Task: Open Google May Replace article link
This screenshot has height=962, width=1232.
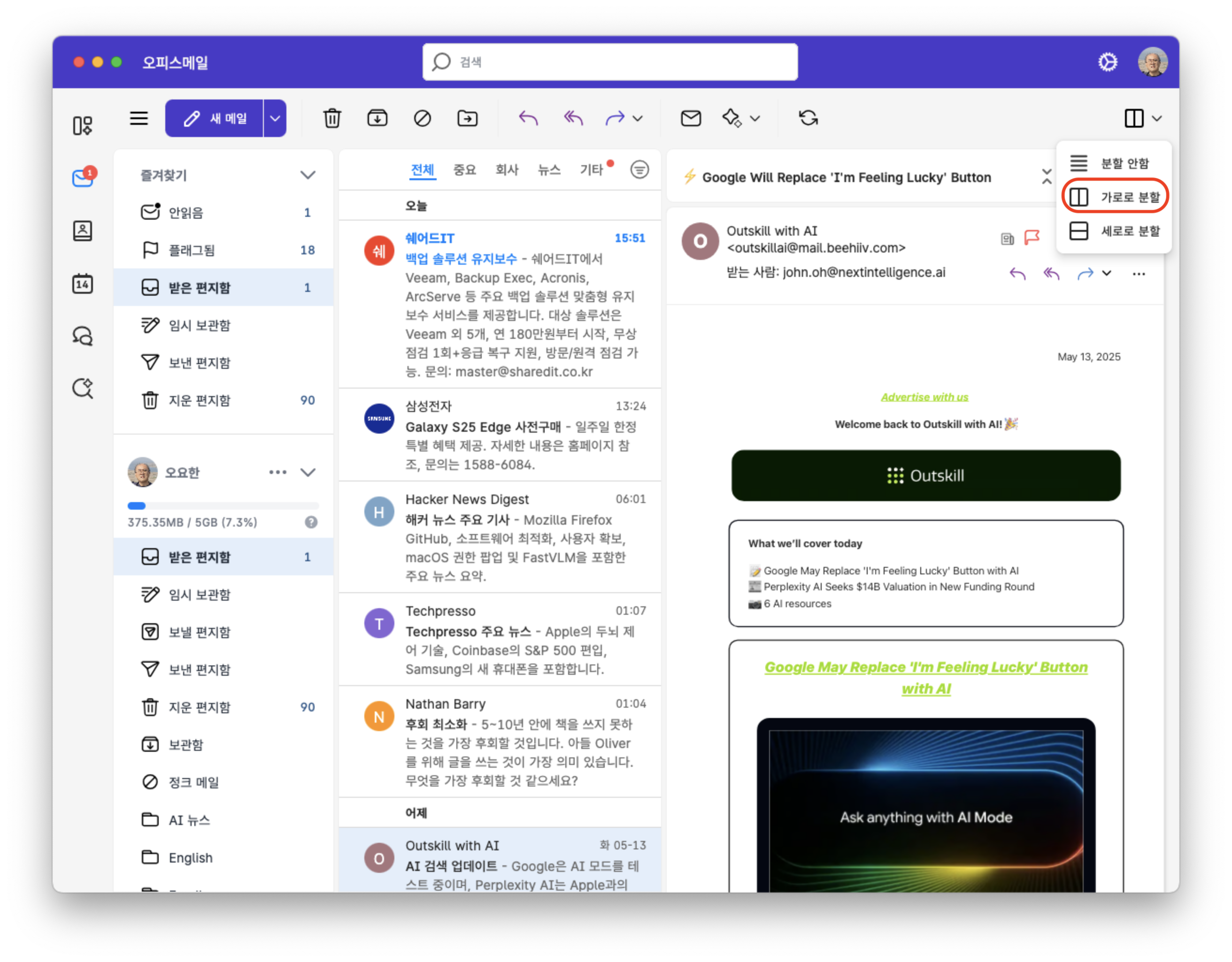Action: click(x=926, y=678)
